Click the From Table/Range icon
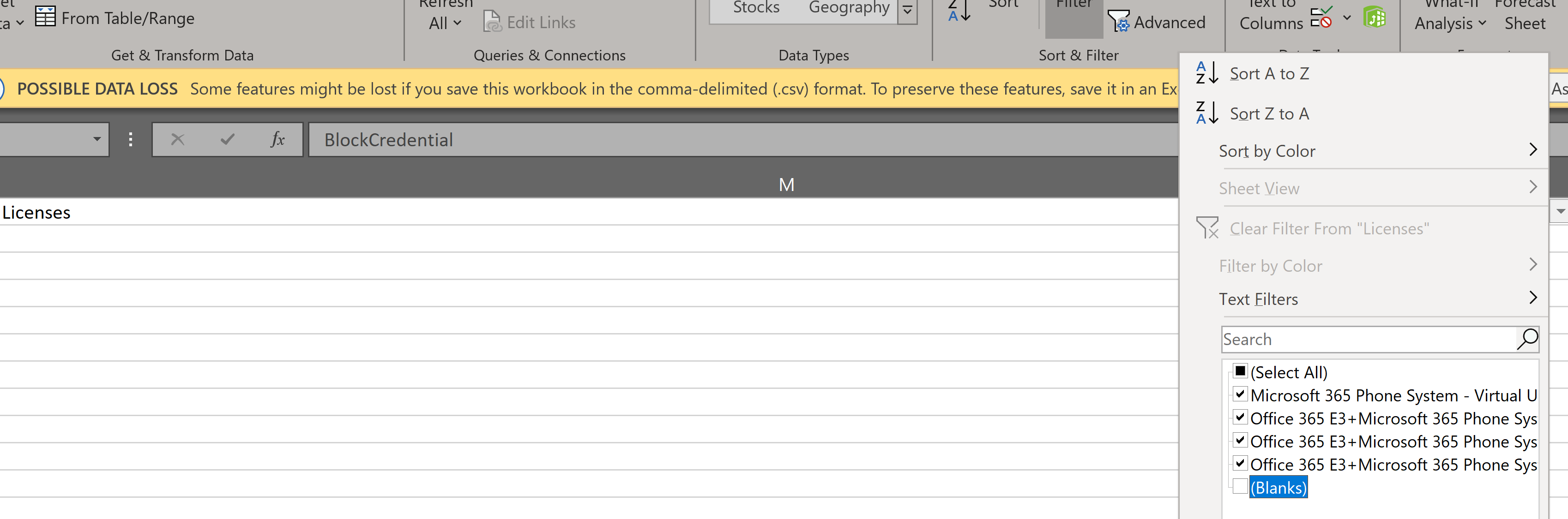Viewport: 1568px width, 519px height. [x=45, y=17]
